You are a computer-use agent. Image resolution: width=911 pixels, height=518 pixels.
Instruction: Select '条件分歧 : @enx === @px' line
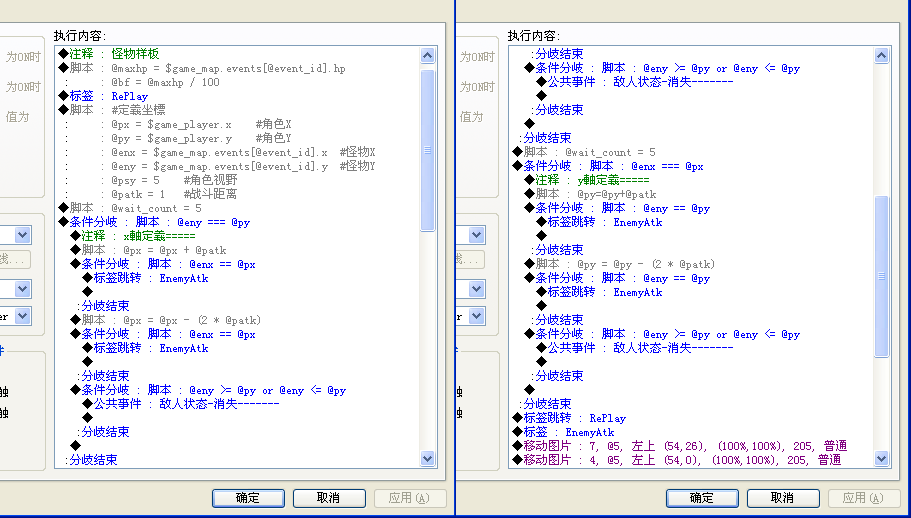[x=608, y=166]
